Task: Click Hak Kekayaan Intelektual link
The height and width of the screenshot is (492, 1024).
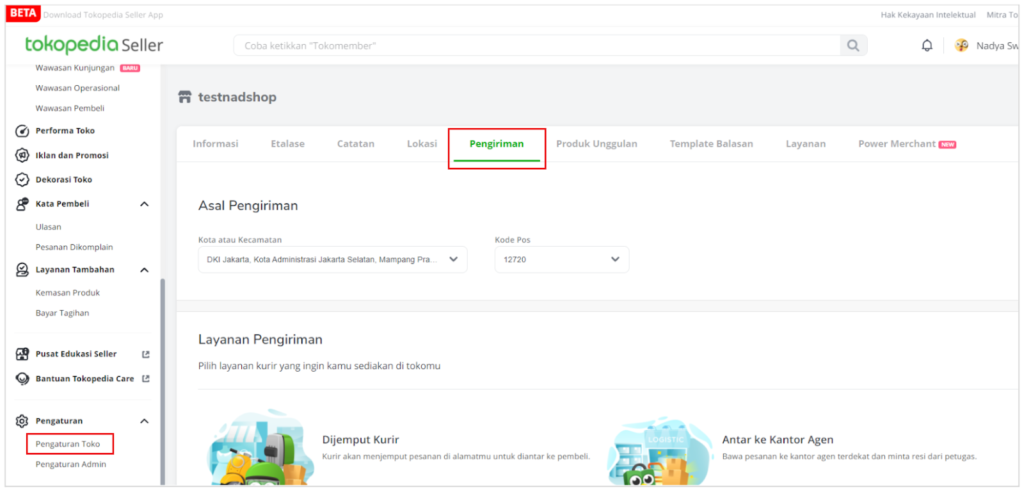Action: [928, 14]
